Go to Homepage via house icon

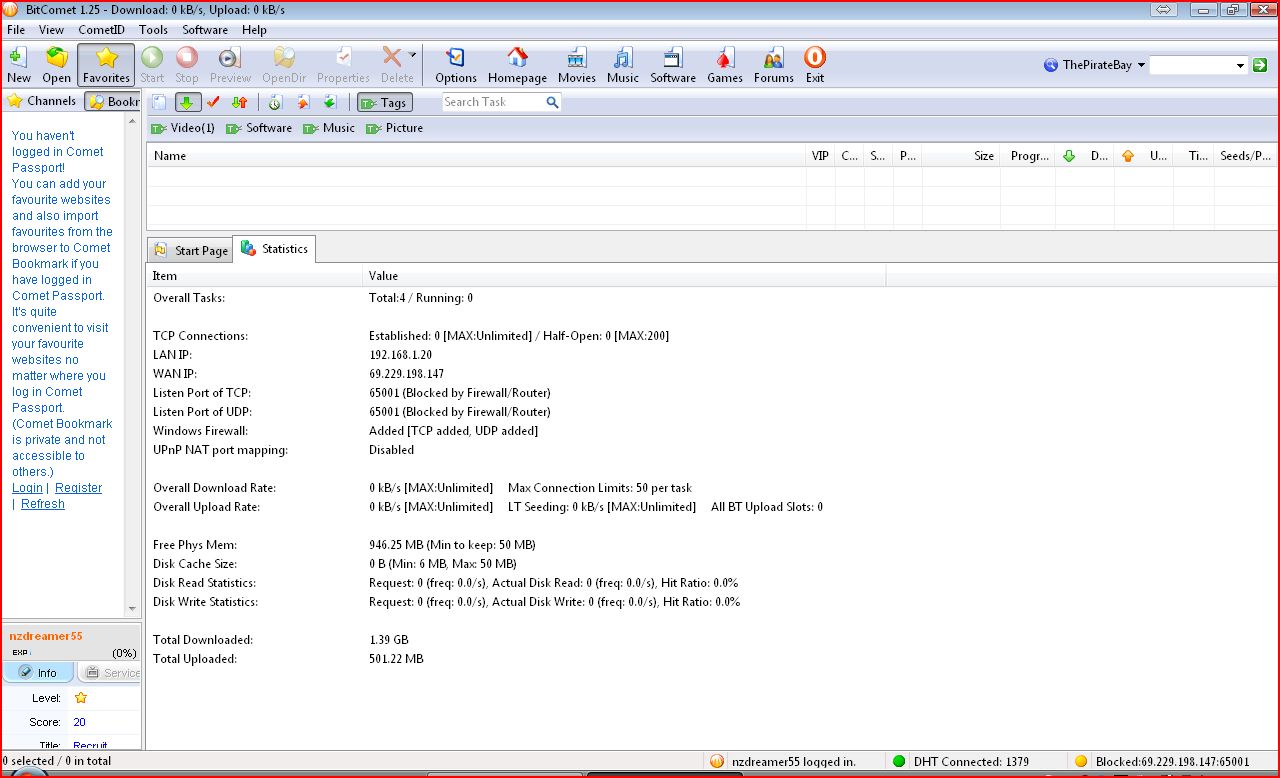(x=517, y=64)
